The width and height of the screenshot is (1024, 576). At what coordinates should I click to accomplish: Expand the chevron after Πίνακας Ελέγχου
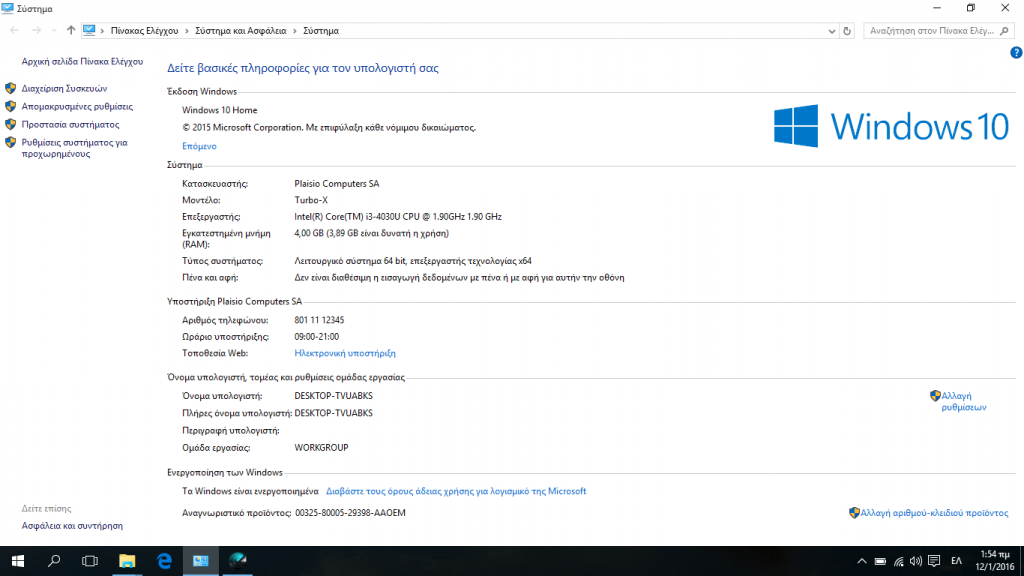[187, 31]
